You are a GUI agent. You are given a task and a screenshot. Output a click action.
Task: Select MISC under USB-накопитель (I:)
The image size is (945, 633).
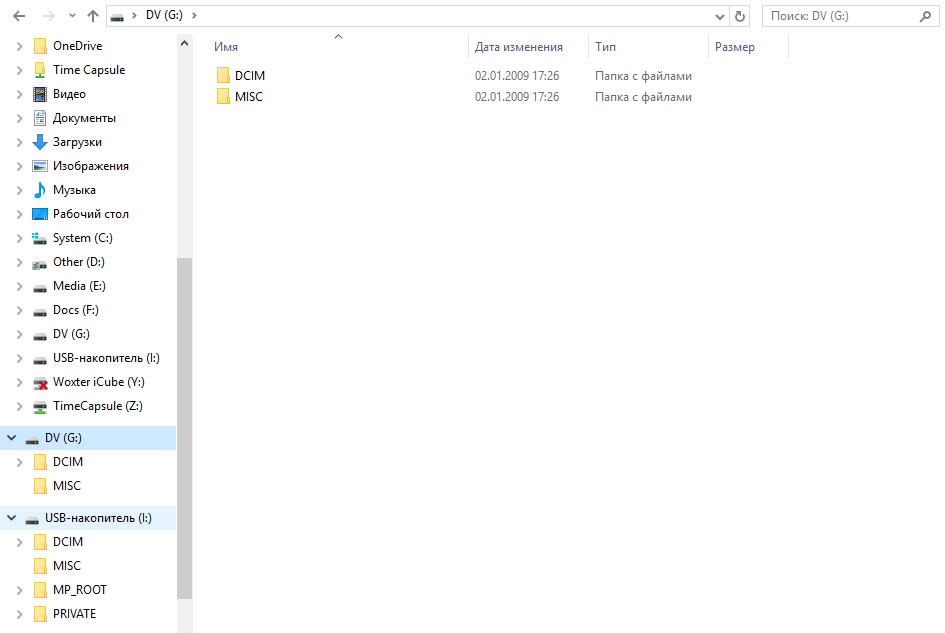(x=66, y=566)
